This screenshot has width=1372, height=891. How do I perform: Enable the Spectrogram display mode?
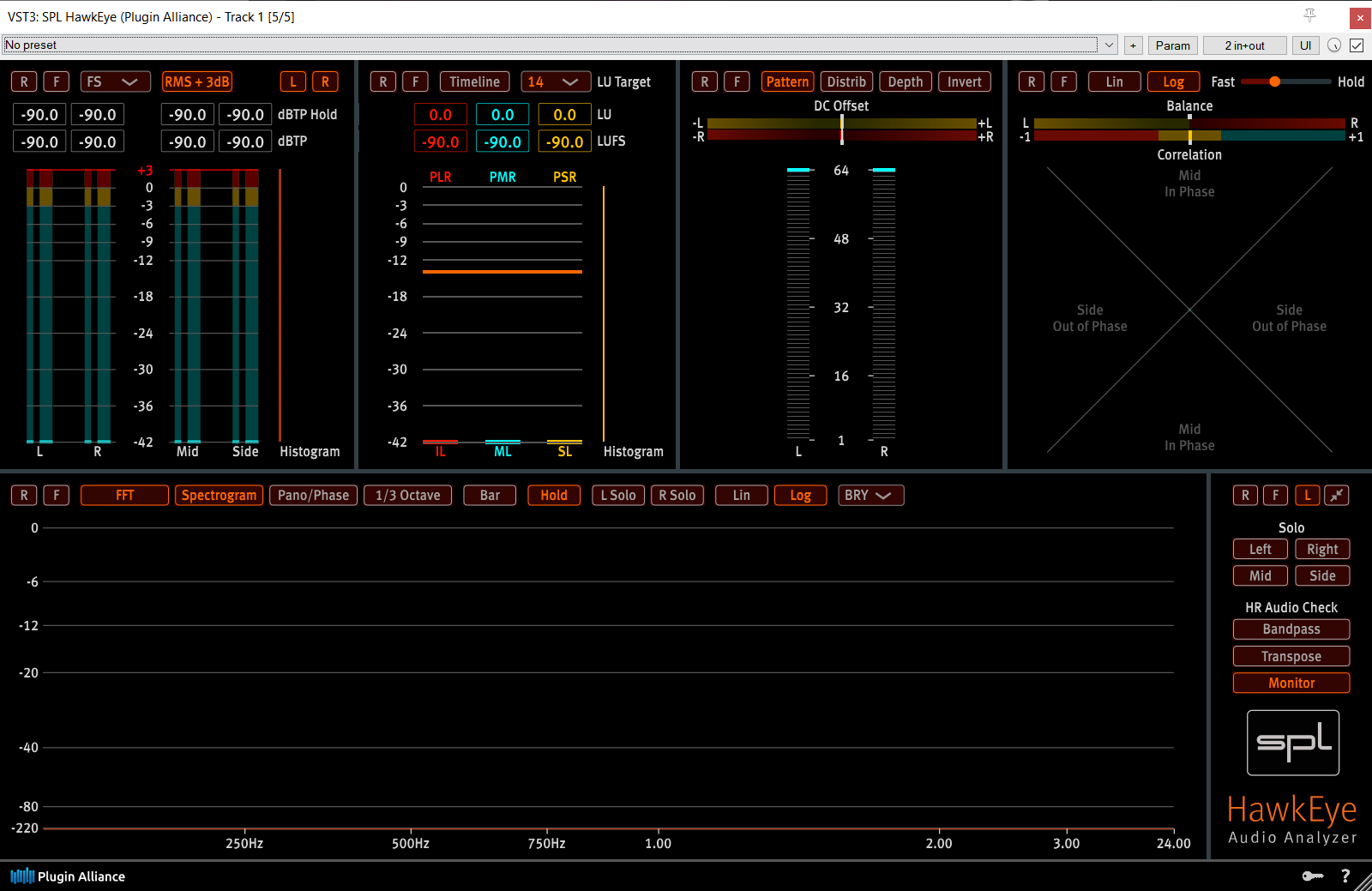click(219, 495)
